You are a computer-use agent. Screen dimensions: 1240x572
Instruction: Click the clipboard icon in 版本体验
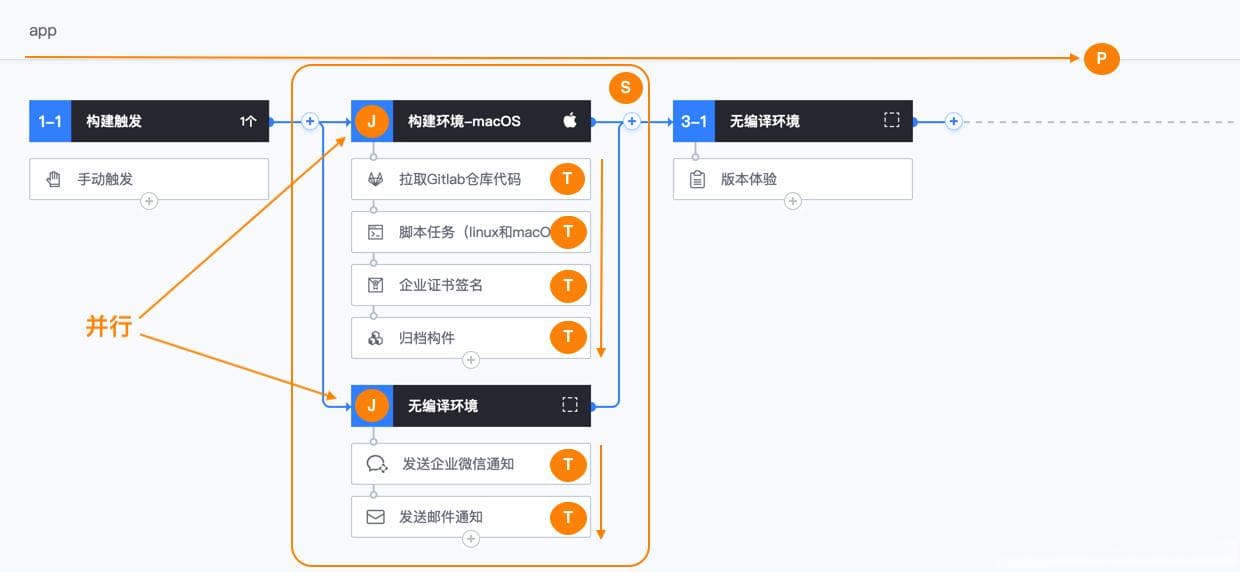(698, 180)
